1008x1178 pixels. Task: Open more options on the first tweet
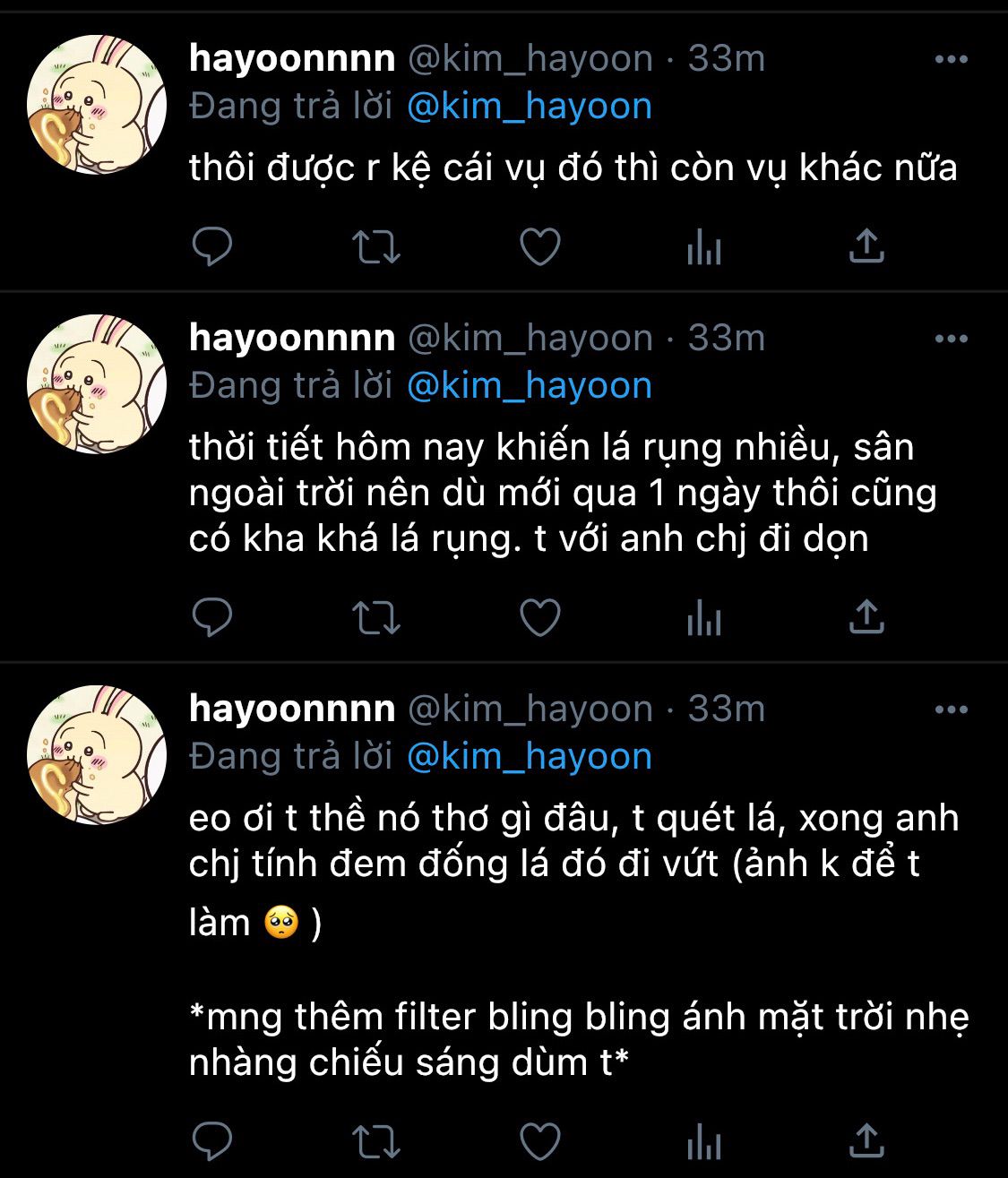951,60
